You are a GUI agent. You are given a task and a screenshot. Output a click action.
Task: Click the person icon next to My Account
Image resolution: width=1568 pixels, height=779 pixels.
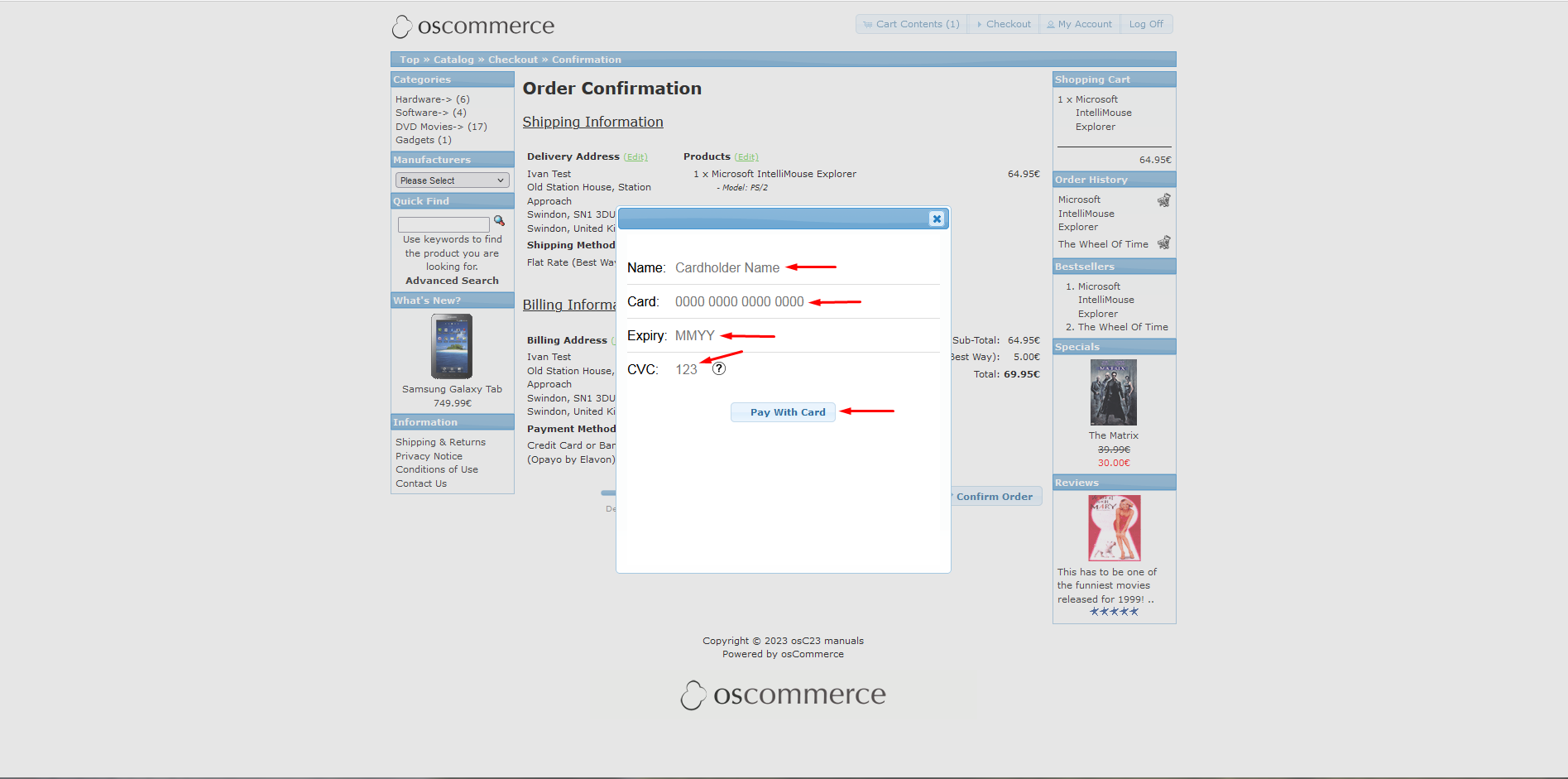click(x=1051, y=23)
